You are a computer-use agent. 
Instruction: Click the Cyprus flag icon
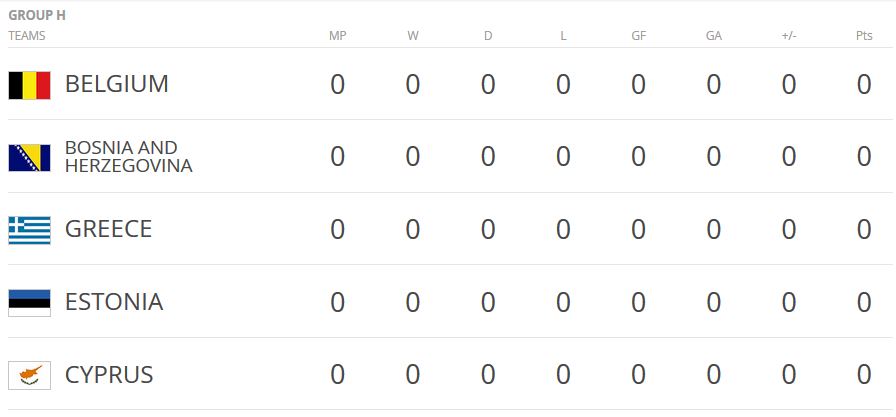coord(29,376)
